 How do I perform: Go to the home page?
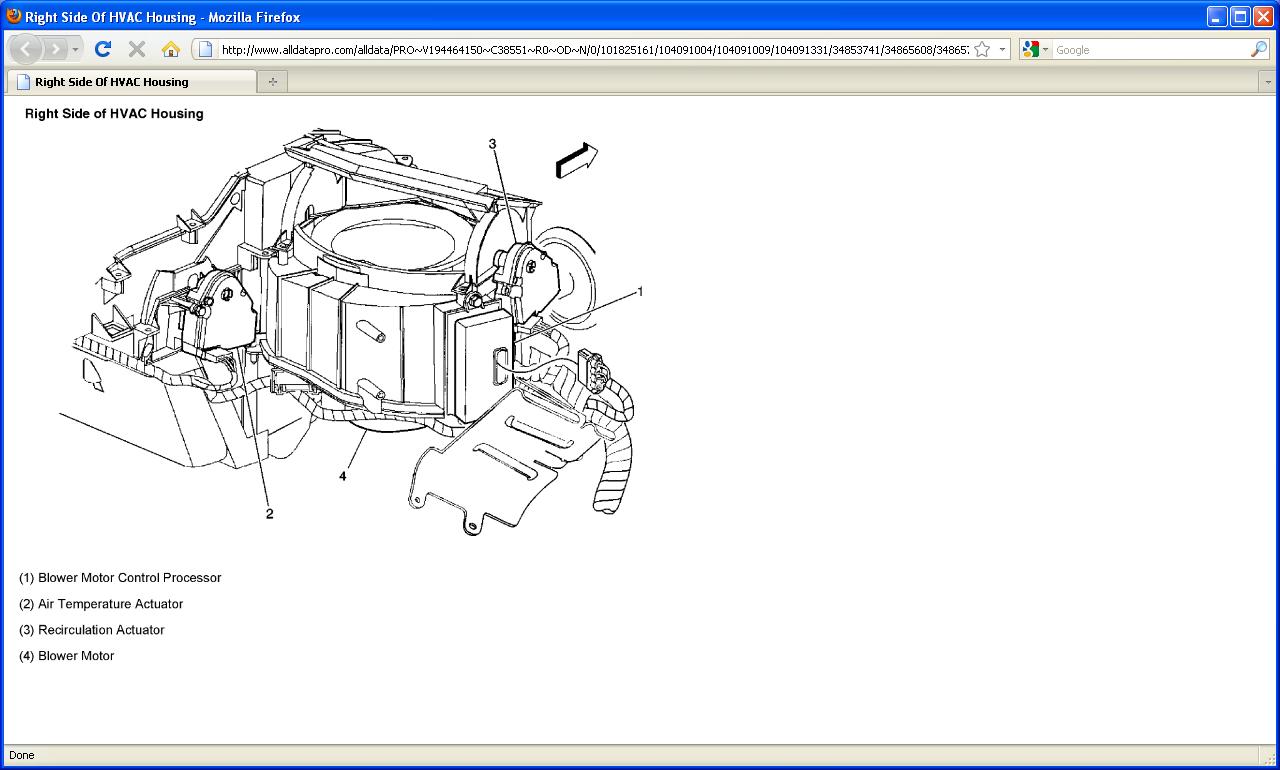pos(171,49)
